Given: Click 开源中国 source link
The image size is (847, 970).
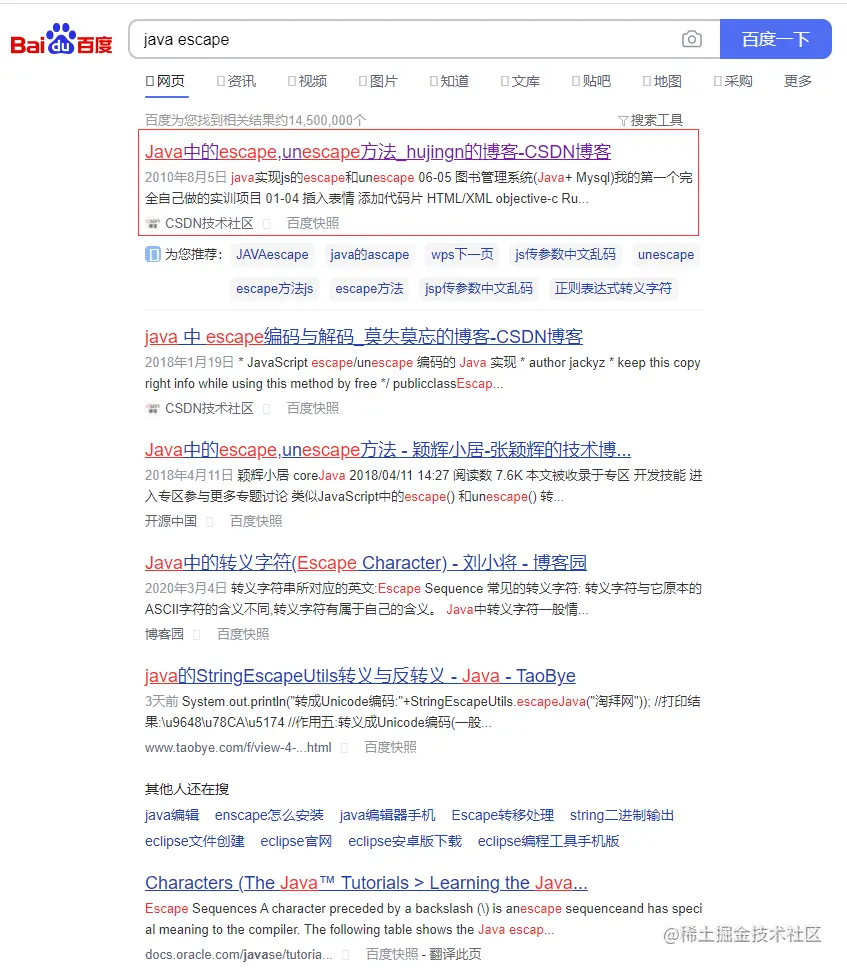Looking at the screenshot, I should 171,521.
